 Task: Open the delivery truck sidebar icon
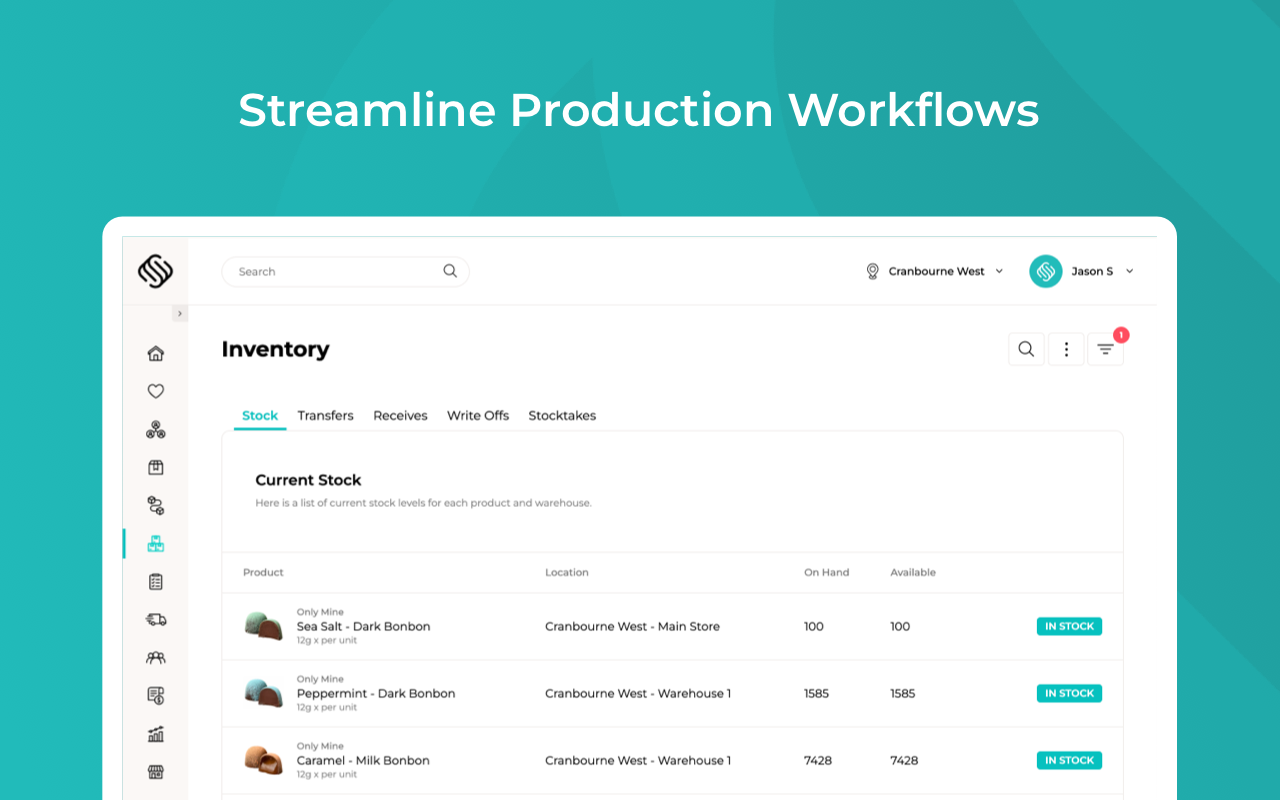155,620
